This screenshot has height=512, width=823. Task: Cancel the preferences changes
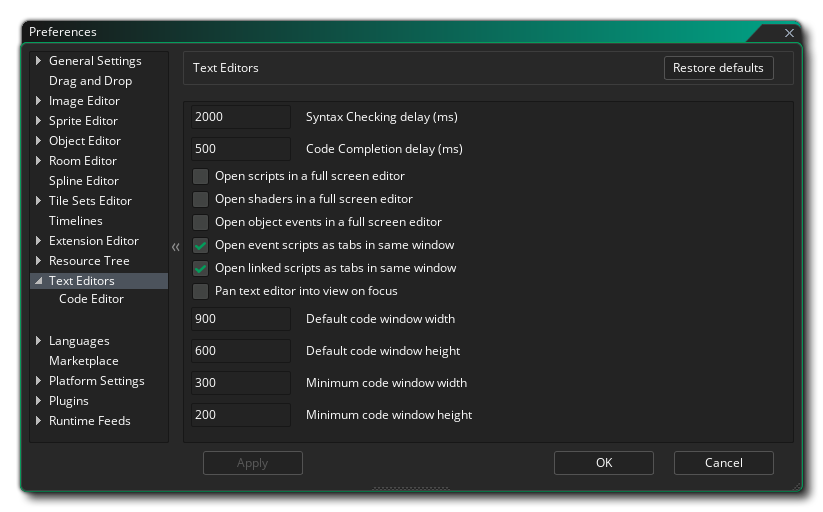(723, 463)
